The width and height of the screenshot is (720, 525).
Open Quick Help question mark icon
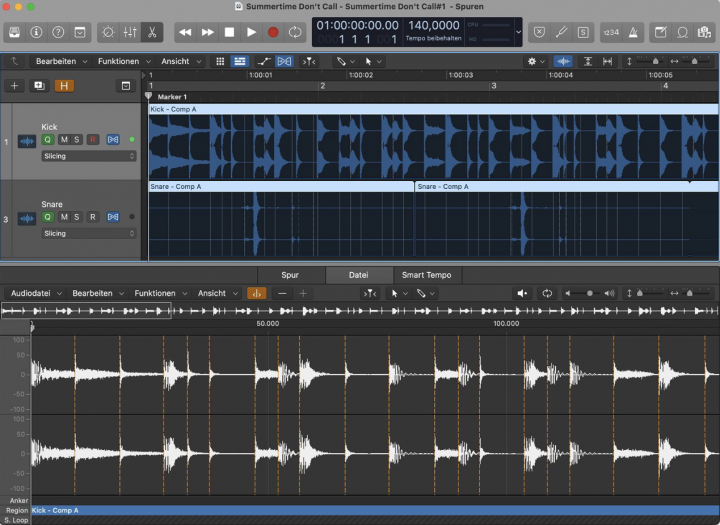[x=58, y=32]
